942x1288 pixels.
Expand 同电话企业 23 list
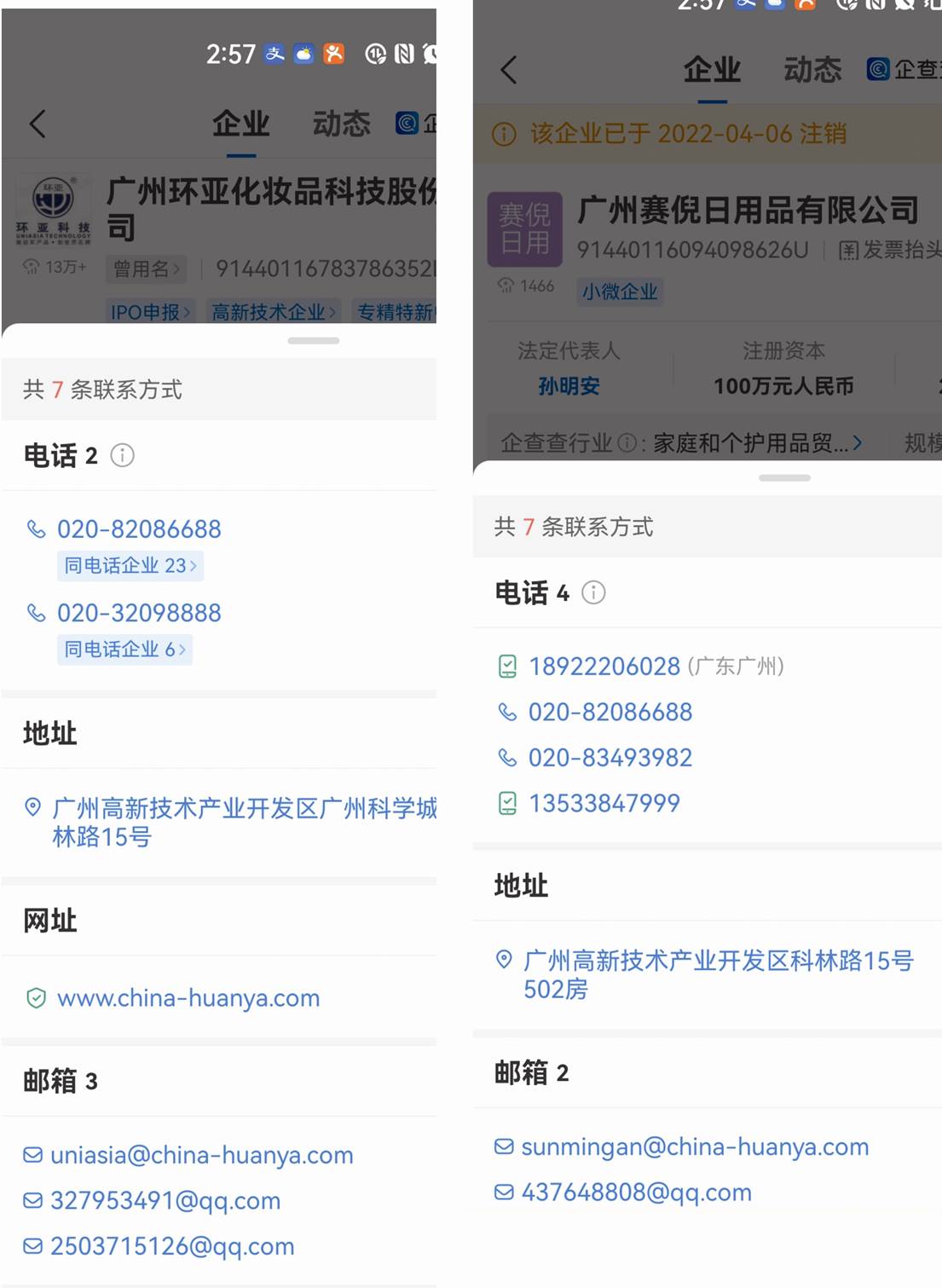pyautogui.click(x=130, y=566)
